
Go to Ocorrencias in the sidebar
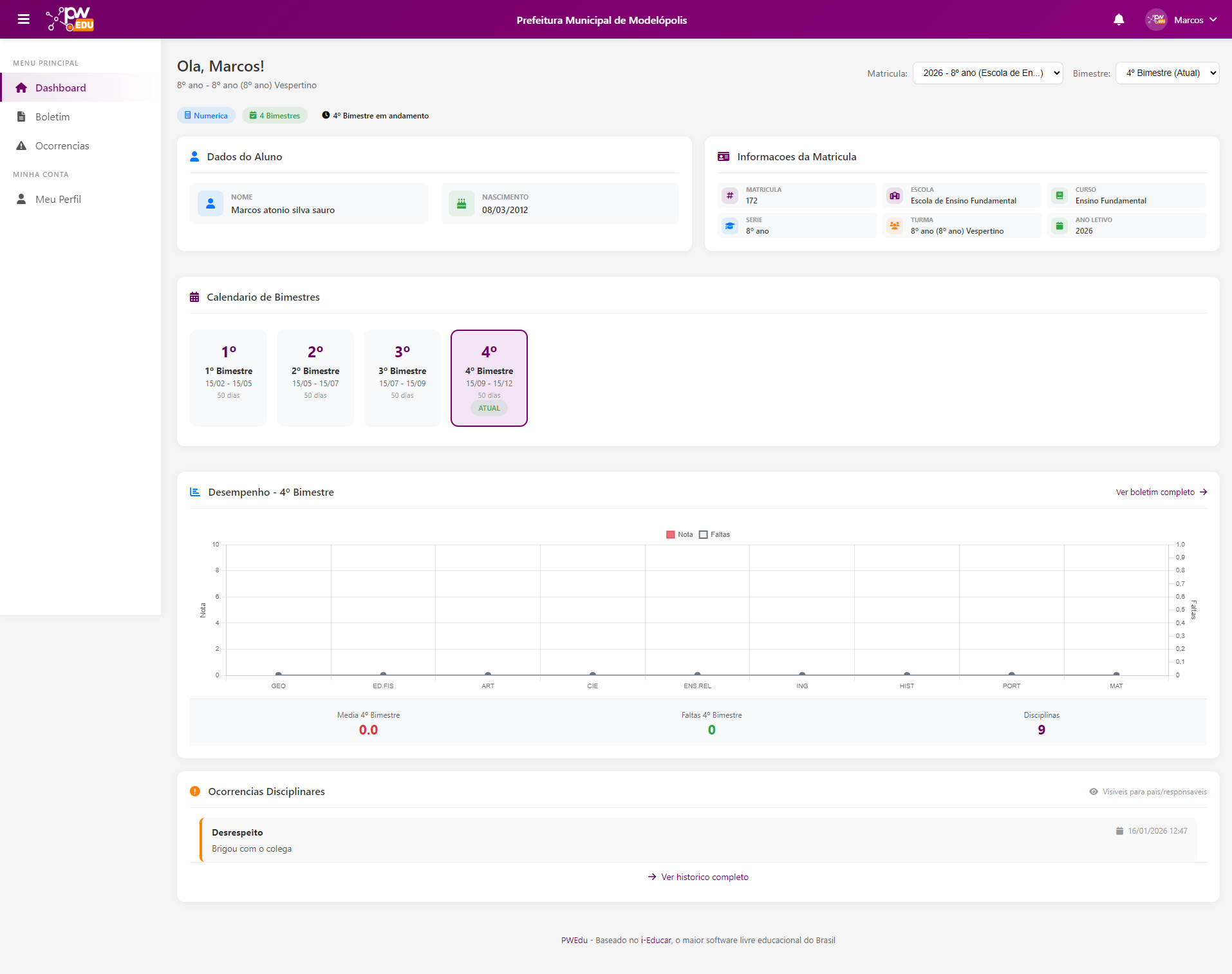pyautogui.click(x=62, y=146)
